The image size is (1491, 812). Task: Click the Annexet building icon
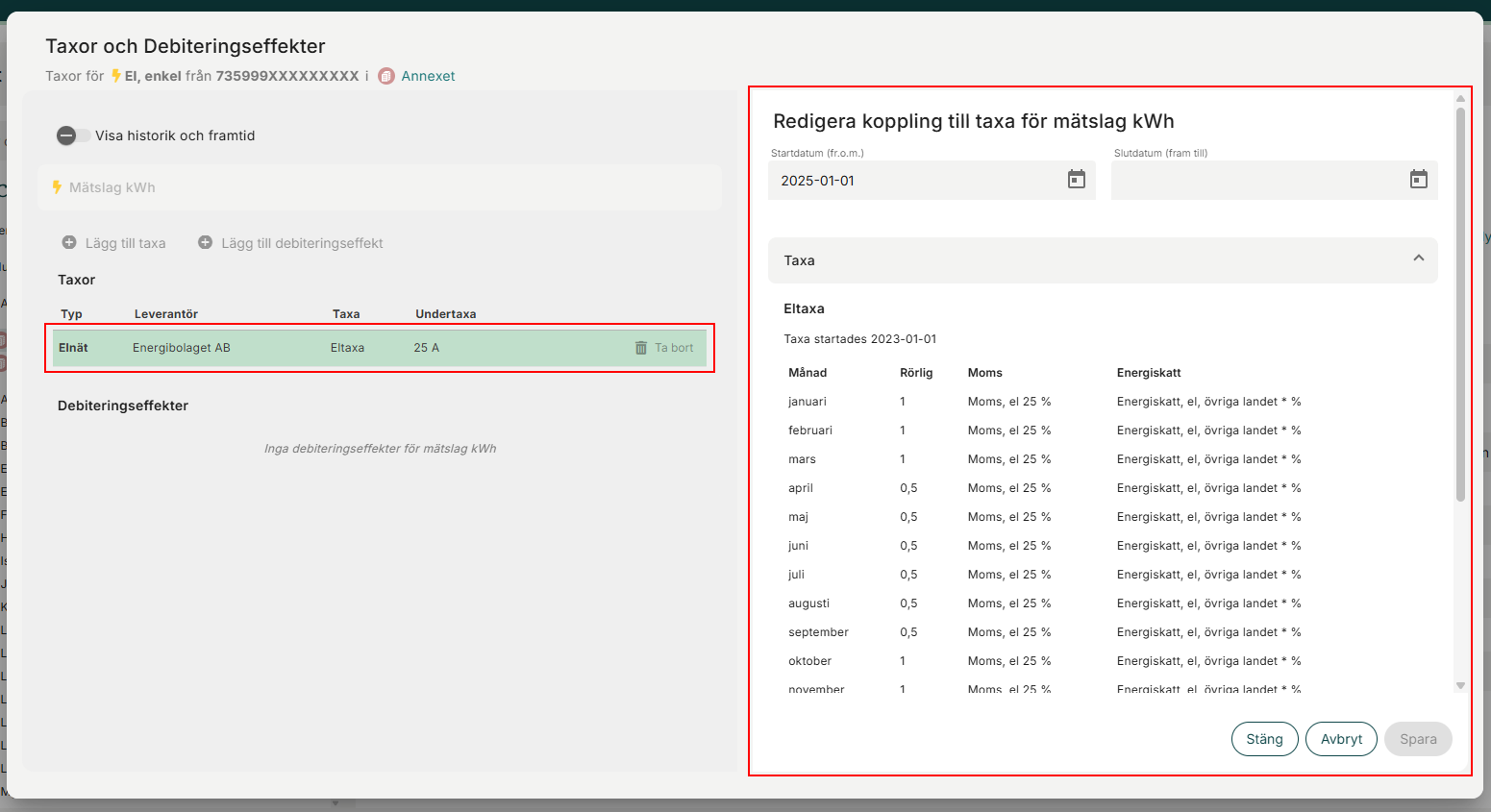coord(386,76)
